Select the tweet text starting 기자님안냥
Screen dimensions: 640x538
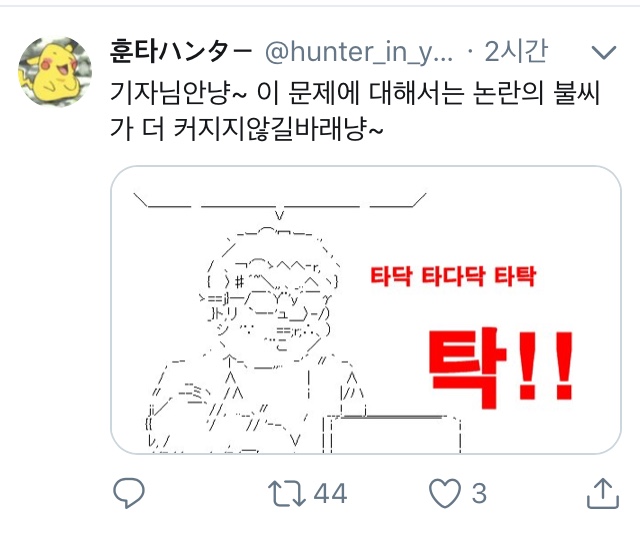coord(354,110)
